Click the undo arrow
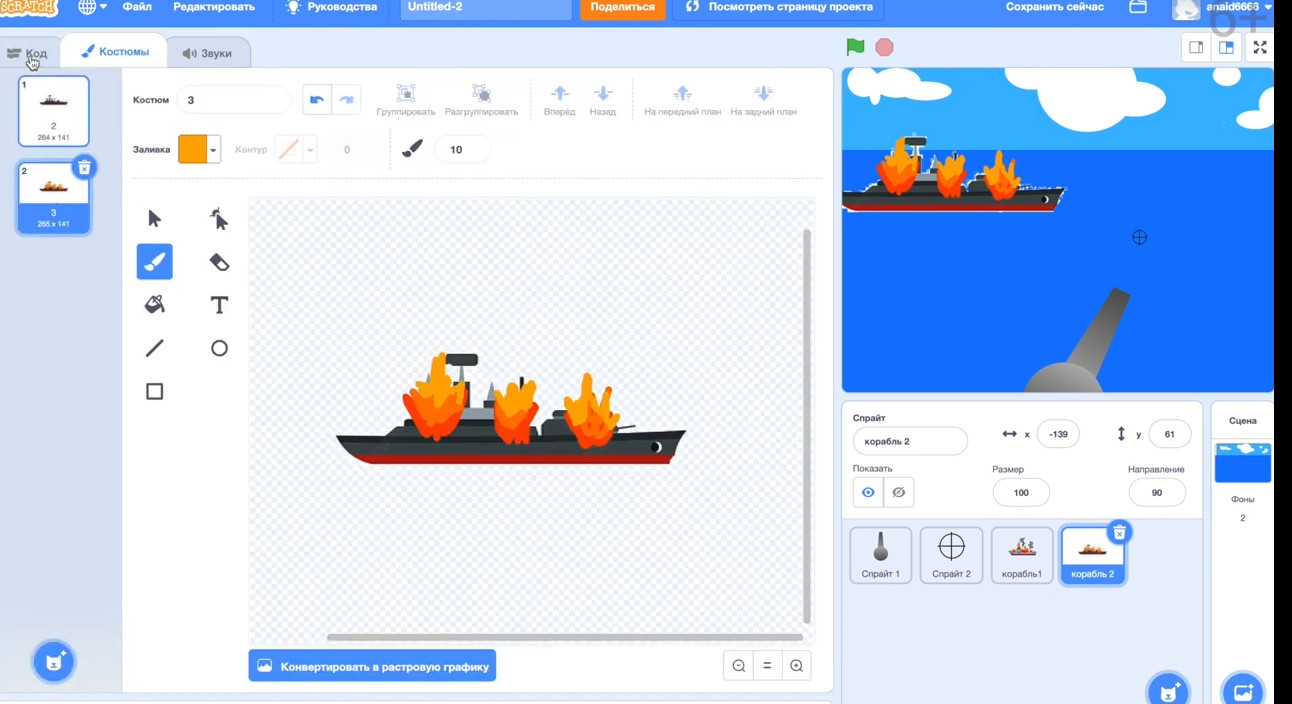 click(317, 100)
